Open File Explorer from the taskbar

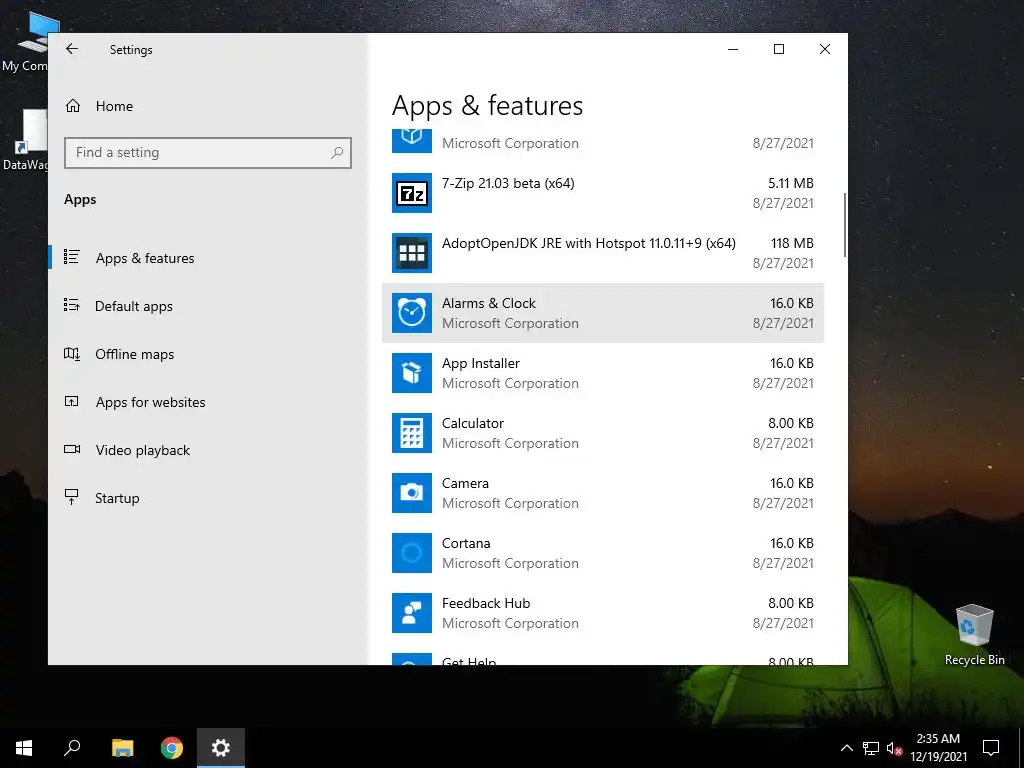point(122,748)
